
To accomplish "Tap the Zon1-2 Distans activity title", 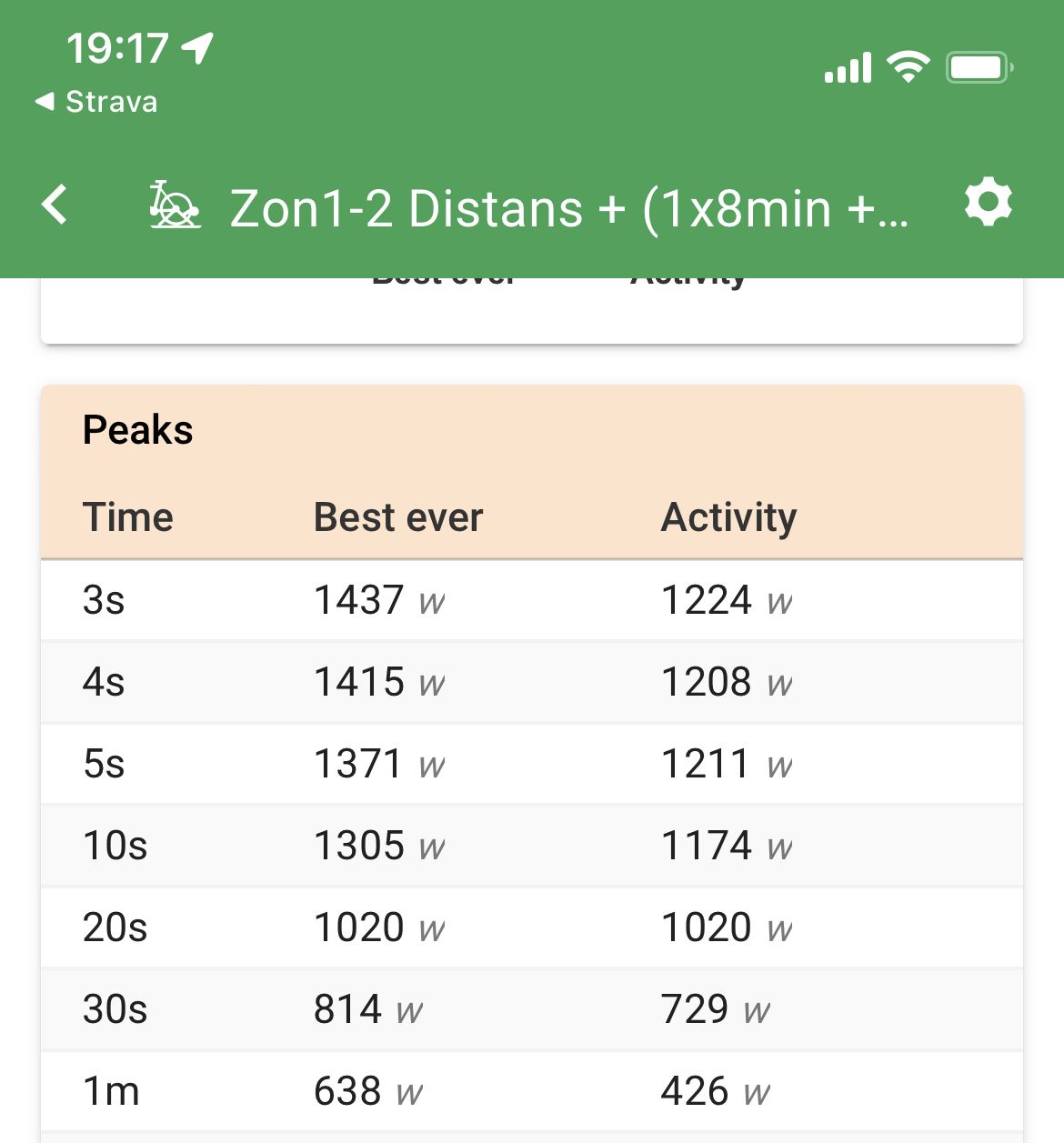I will click(568, 208).
